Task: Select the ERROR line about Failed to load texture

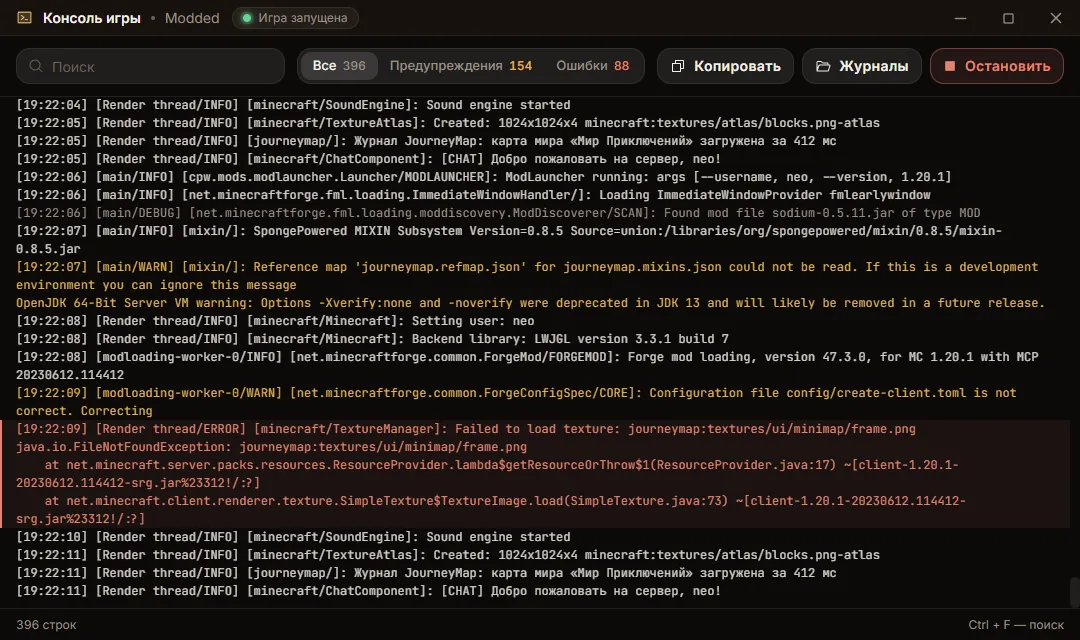Action: coord(466,429)
